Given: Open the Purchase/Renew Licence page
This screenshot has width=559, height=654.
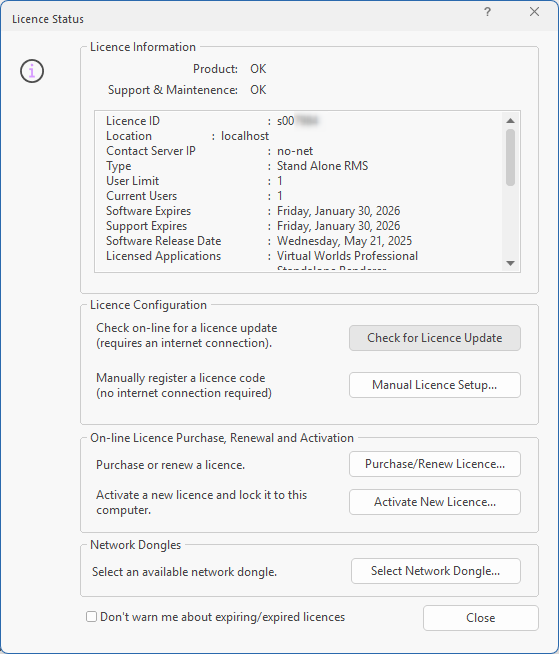Looking at the screenshot, I should pyautogui.click(x=435, y=464).
